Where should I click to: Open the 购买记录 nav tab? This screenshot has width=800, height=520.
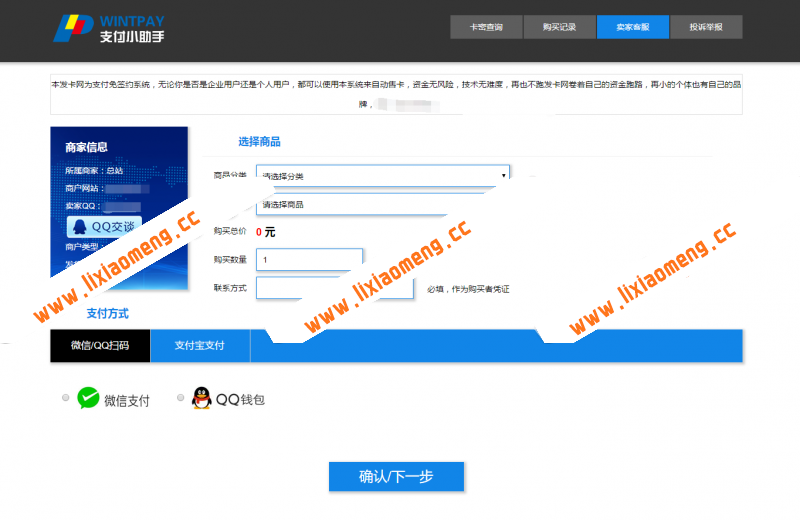[x=559, y=27]
